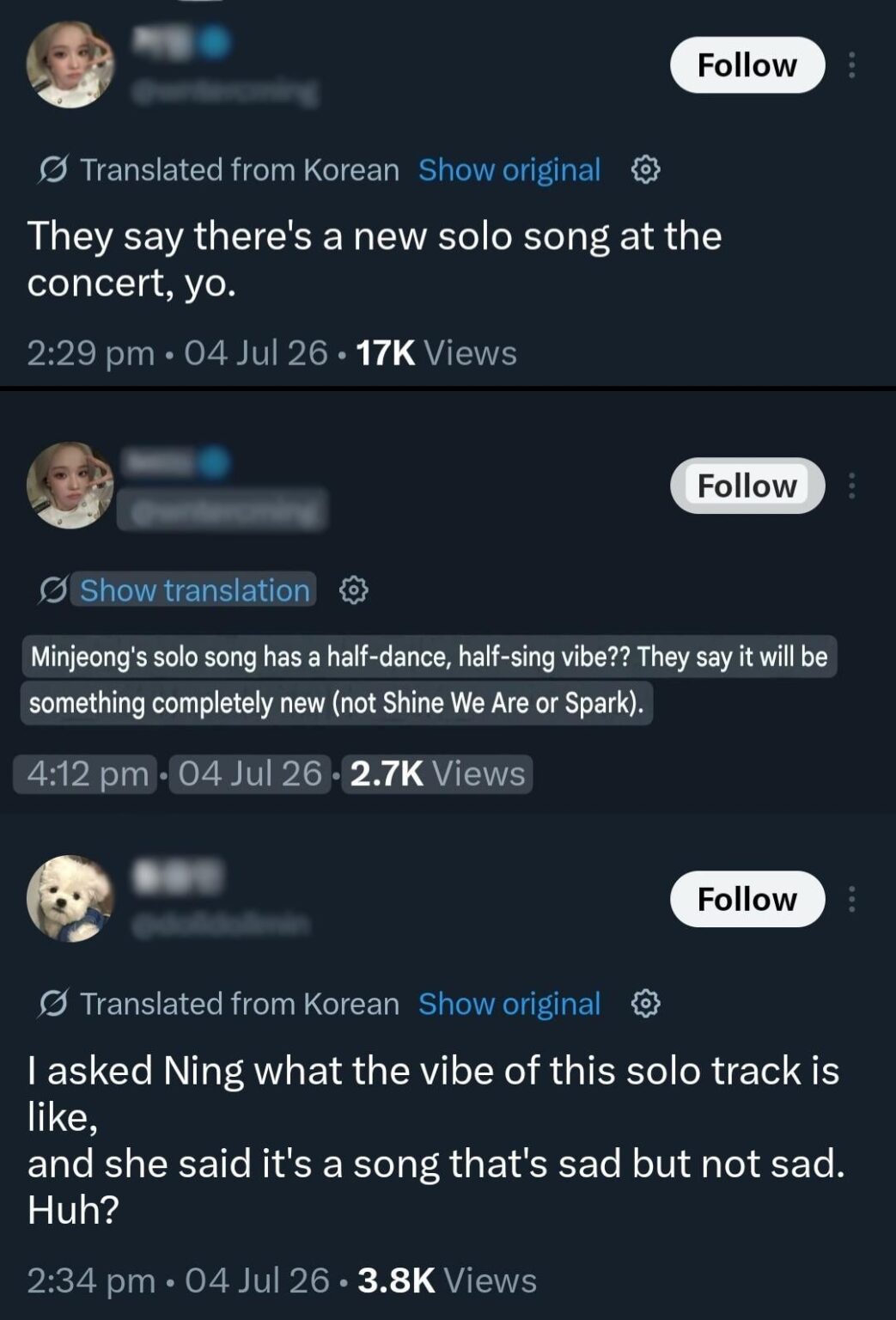Viewport: 896px width, 1320px height.
Task: Show translation of the second post
Action: [194, 590]
